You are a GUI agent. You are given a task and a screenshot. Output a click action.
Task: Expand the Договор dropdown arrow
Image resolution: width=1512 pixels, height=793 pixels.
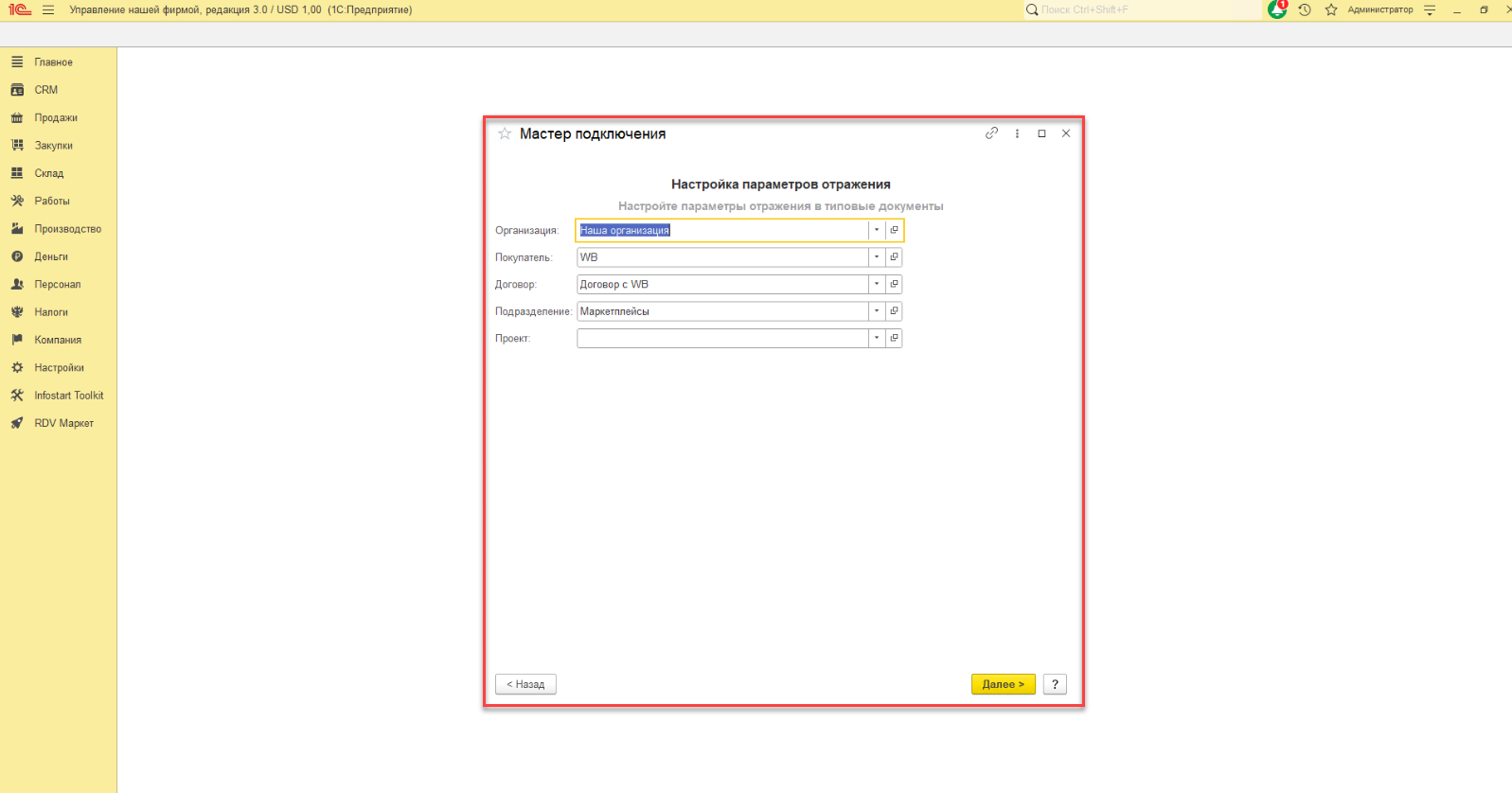tap(877, 284)
